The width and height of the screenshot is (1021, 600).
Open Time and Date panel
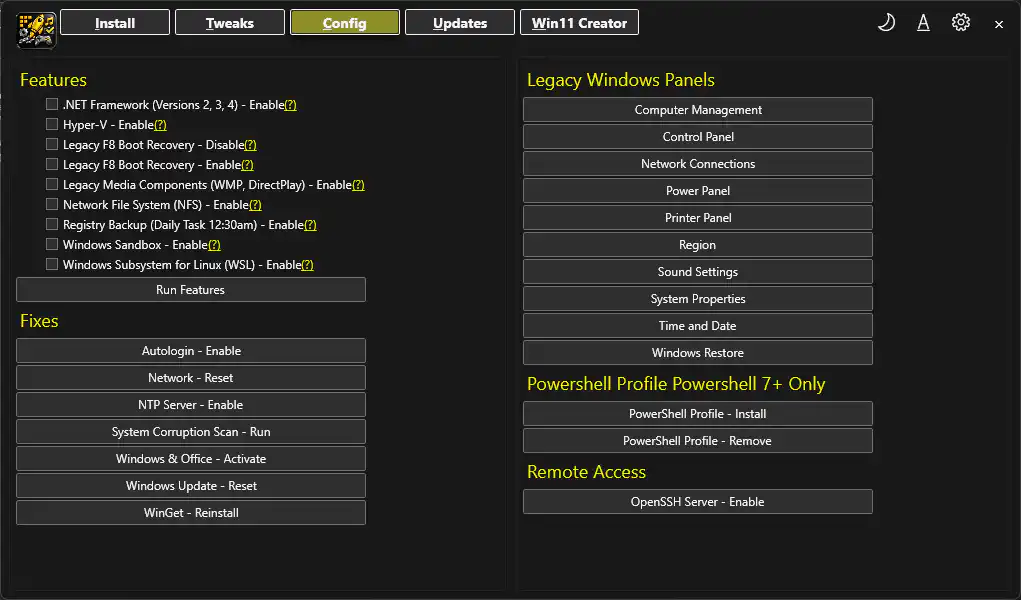tap(698, 326)
